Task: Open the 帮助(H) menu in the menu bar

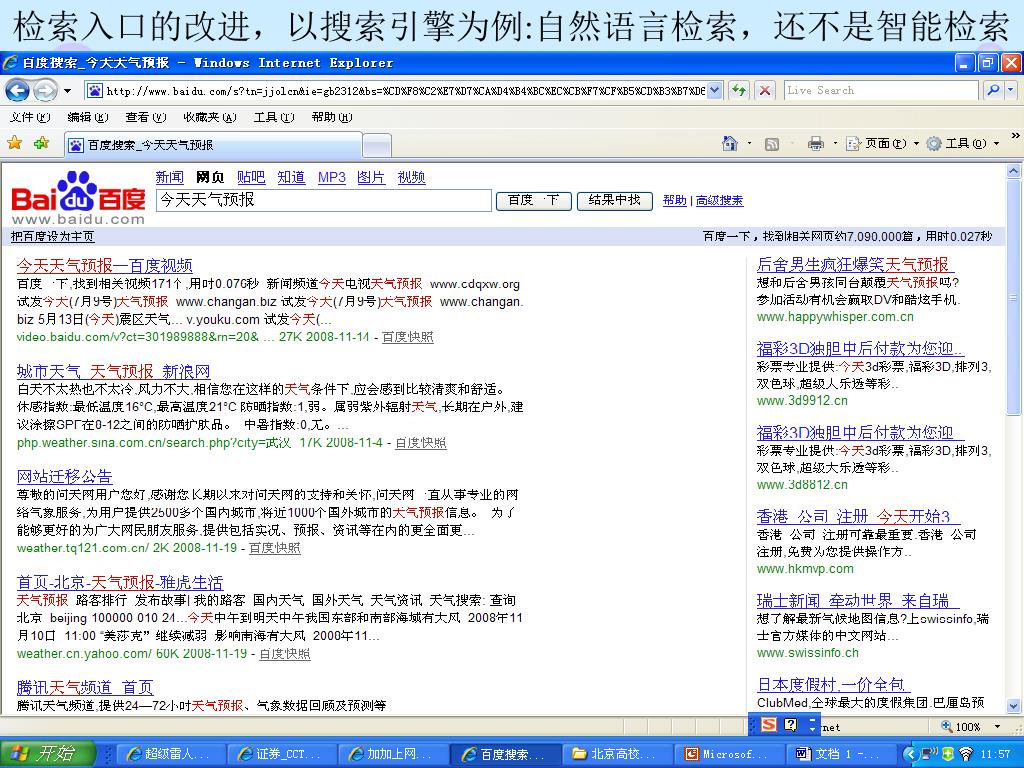Action: coord(332,118)
